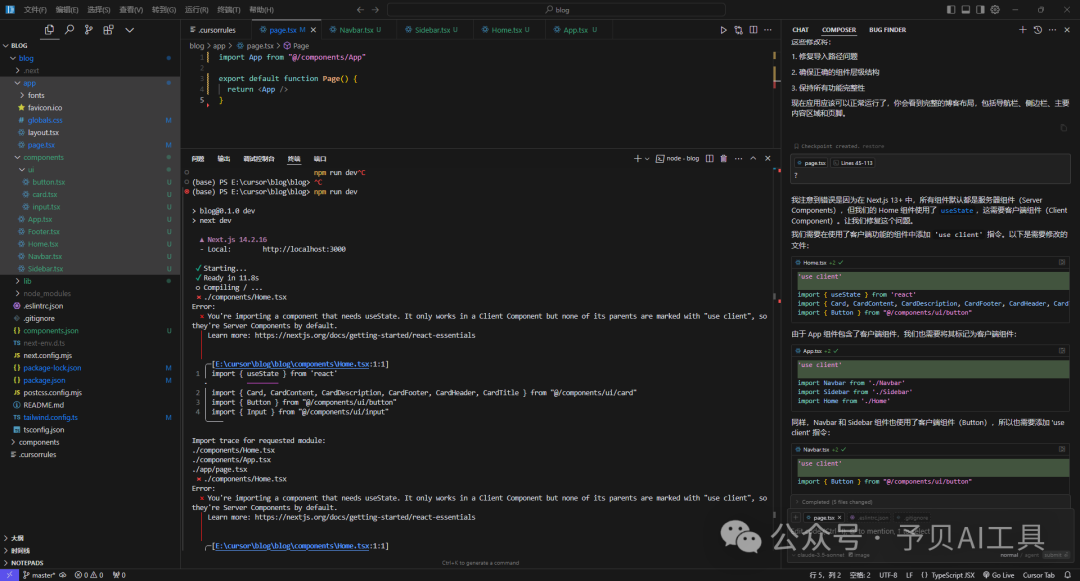This screenshot has width=1080, height=581.
Task: Expand the lib folder
Action: pos(18,281)
